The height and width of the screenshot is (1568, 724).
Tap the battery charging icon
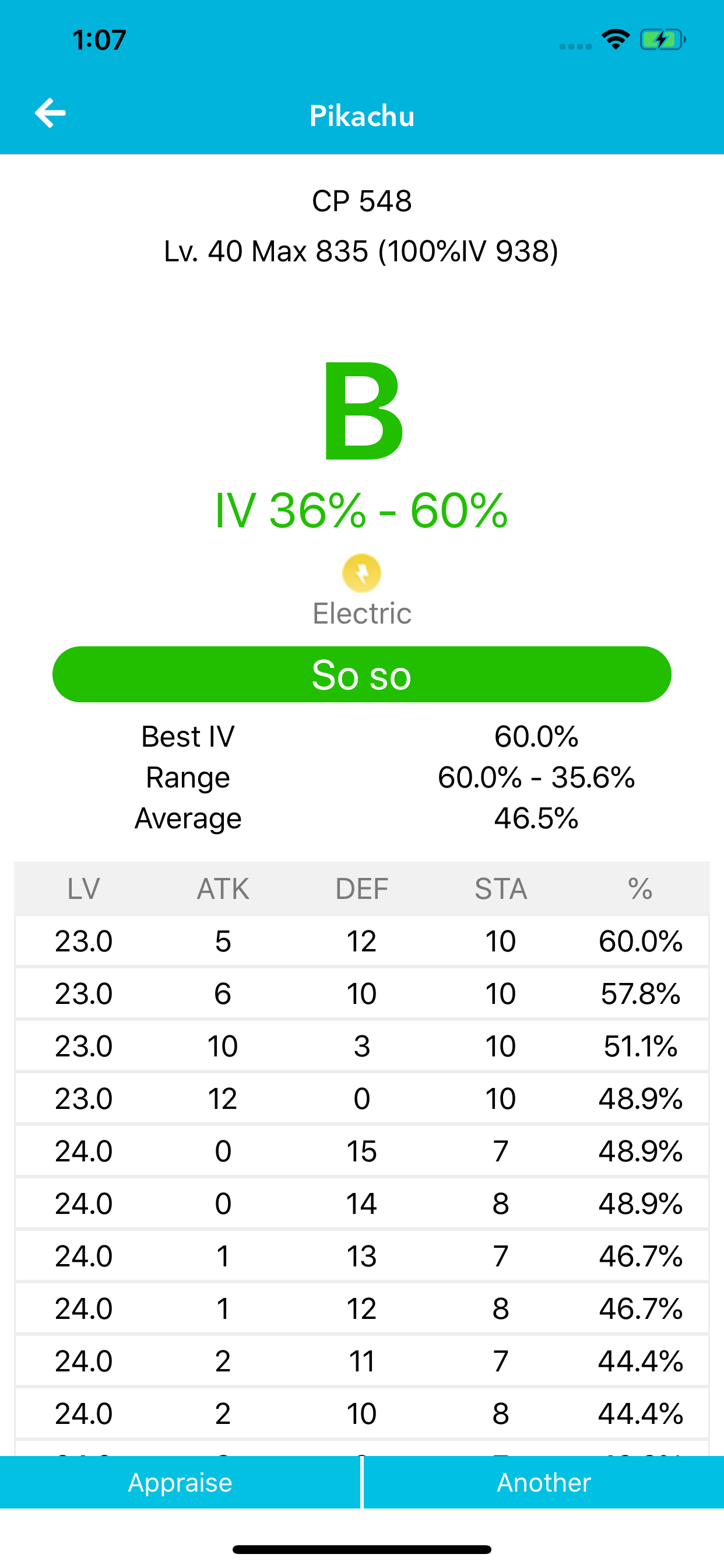pos(662,40)
